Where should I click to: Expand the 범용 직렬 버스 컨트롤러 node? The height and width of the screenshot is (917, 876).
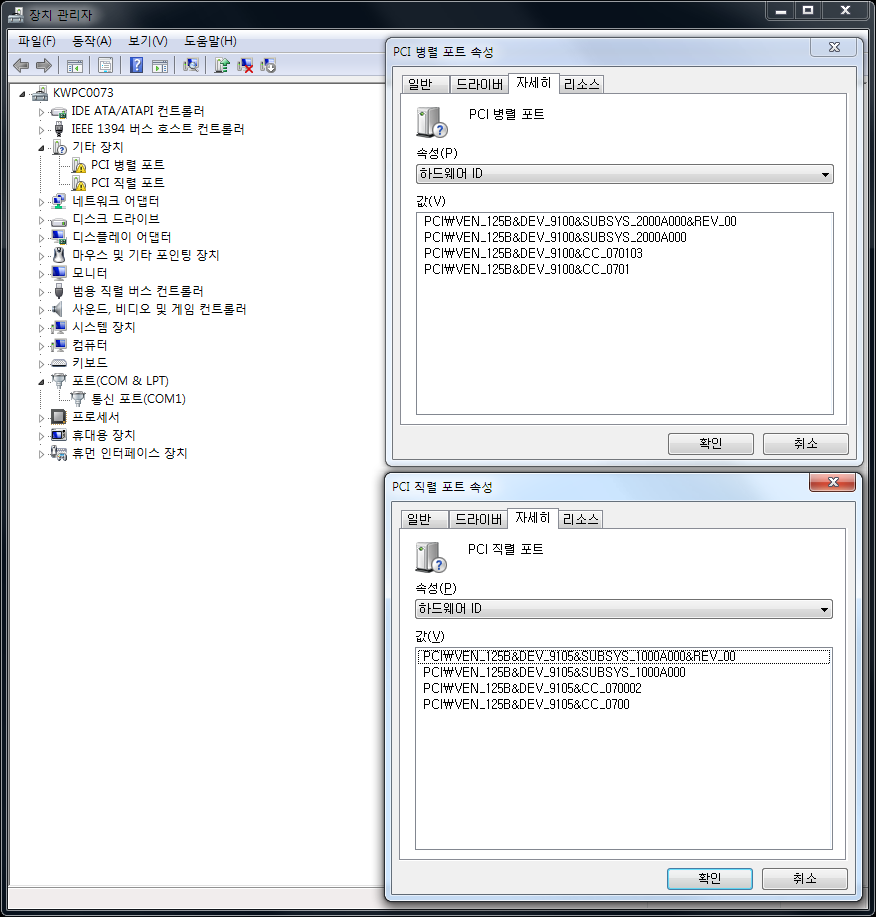[41, 292]
